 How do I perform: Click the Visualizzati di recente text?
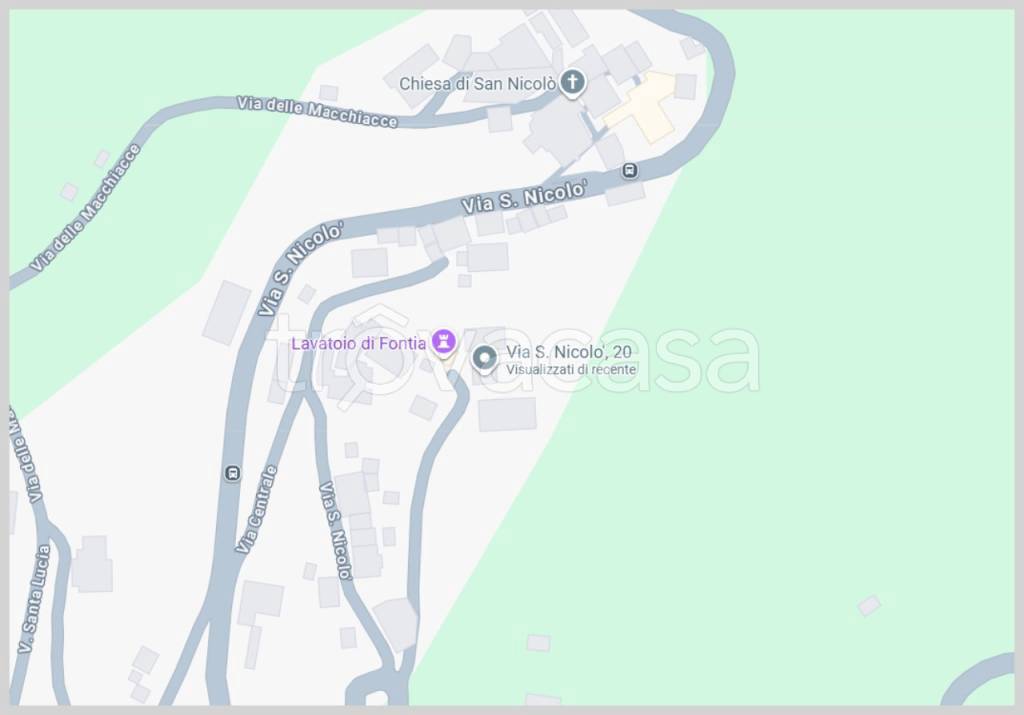tap(571, 370)
